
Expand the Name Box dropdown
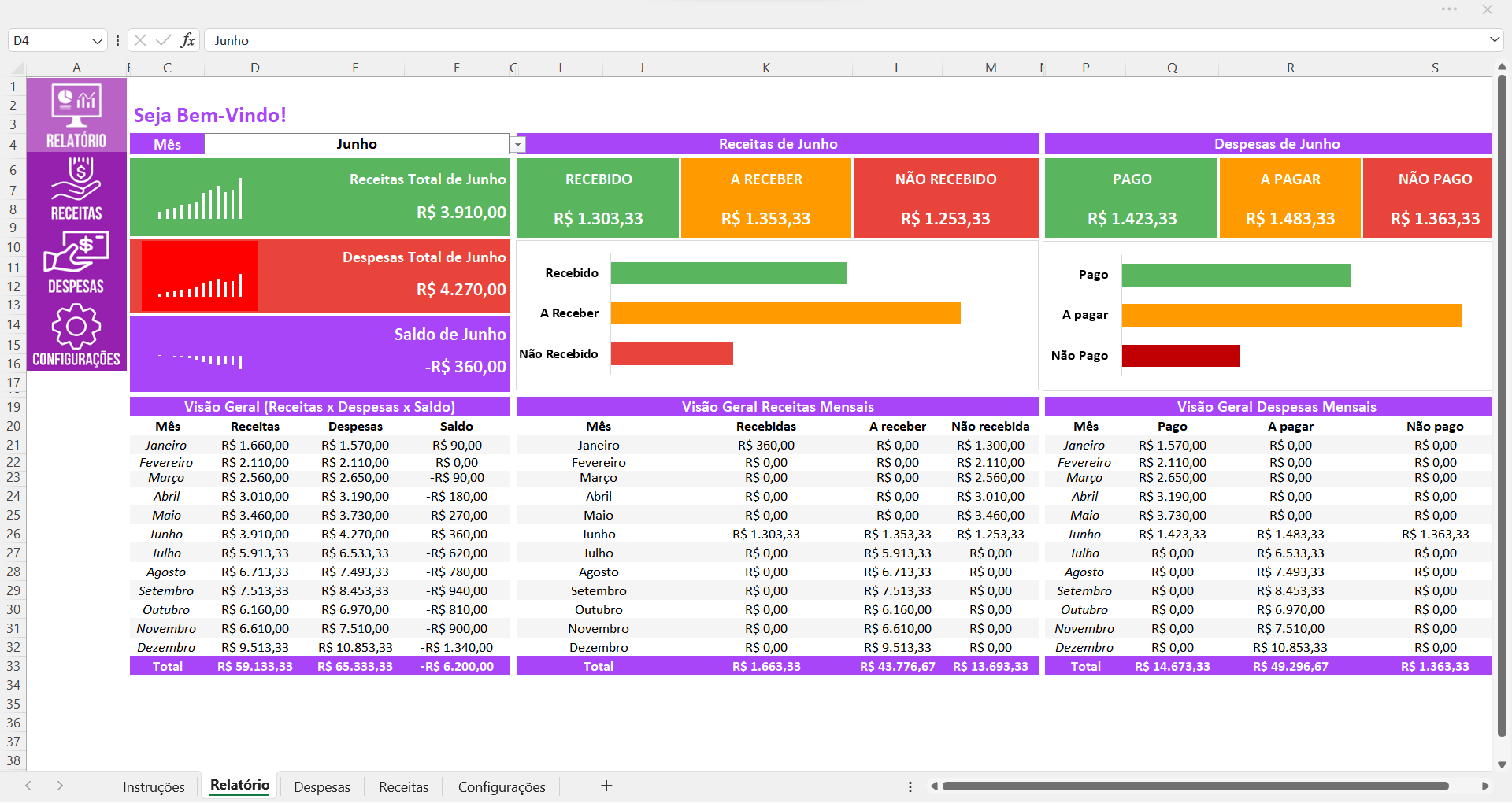[x=97, y=40]
